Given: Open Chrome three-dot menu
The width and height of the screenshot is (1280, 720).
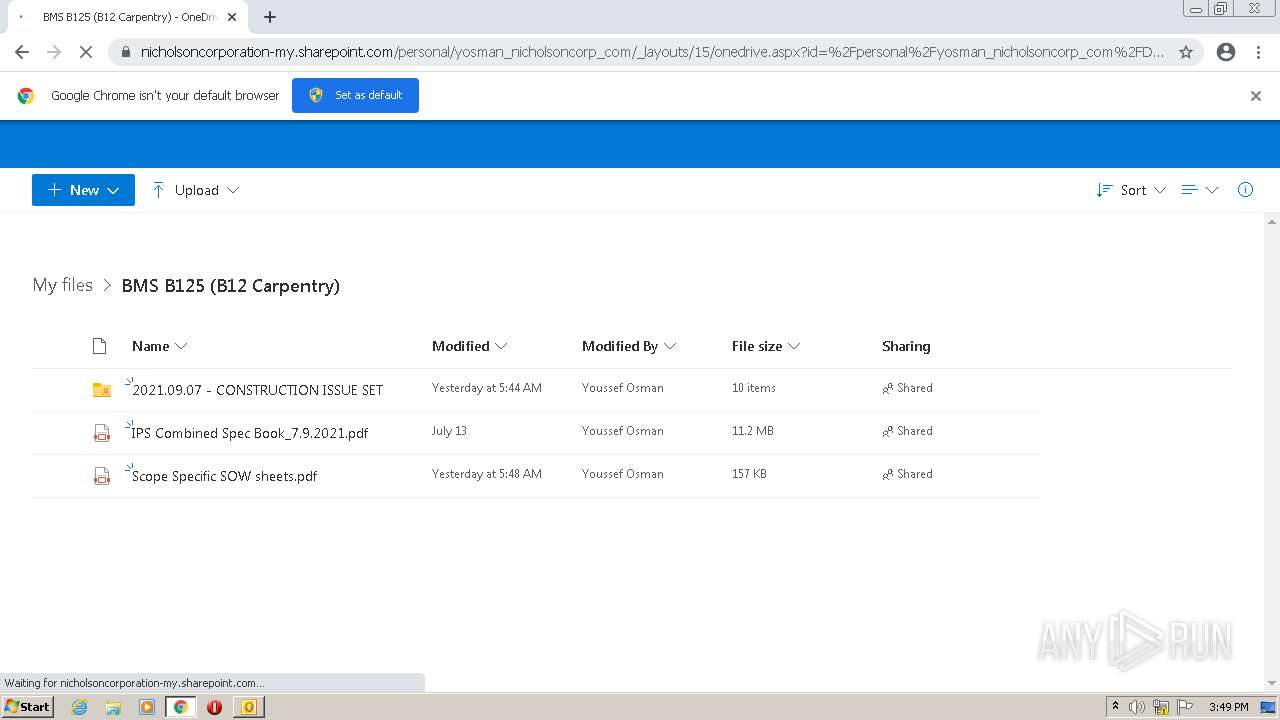Looking at the screenshot, I should point(1258,52).
